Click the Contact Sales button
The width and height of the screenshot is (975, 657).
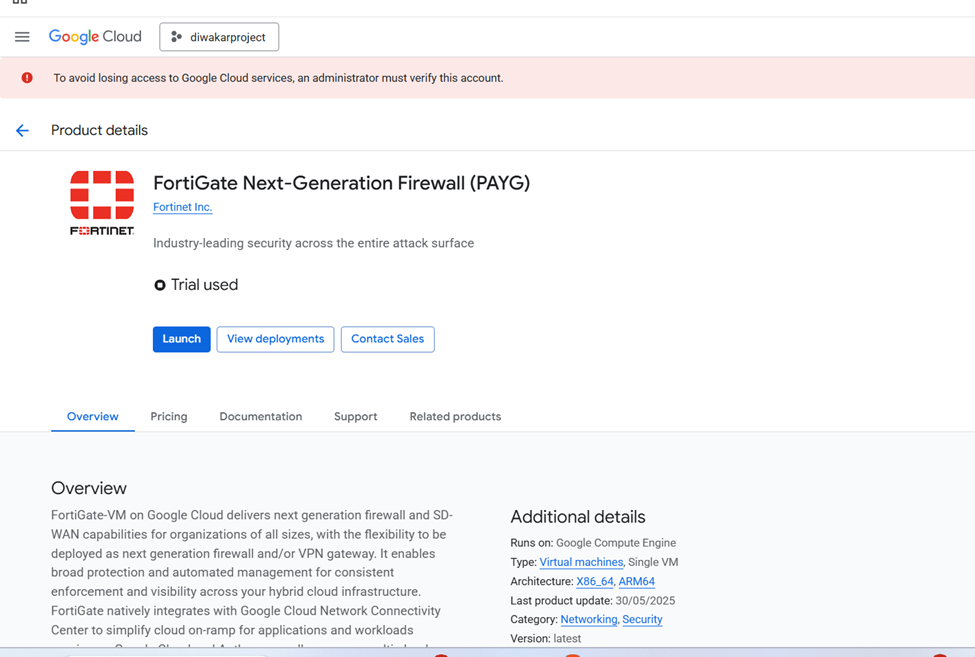click(387, 339)
